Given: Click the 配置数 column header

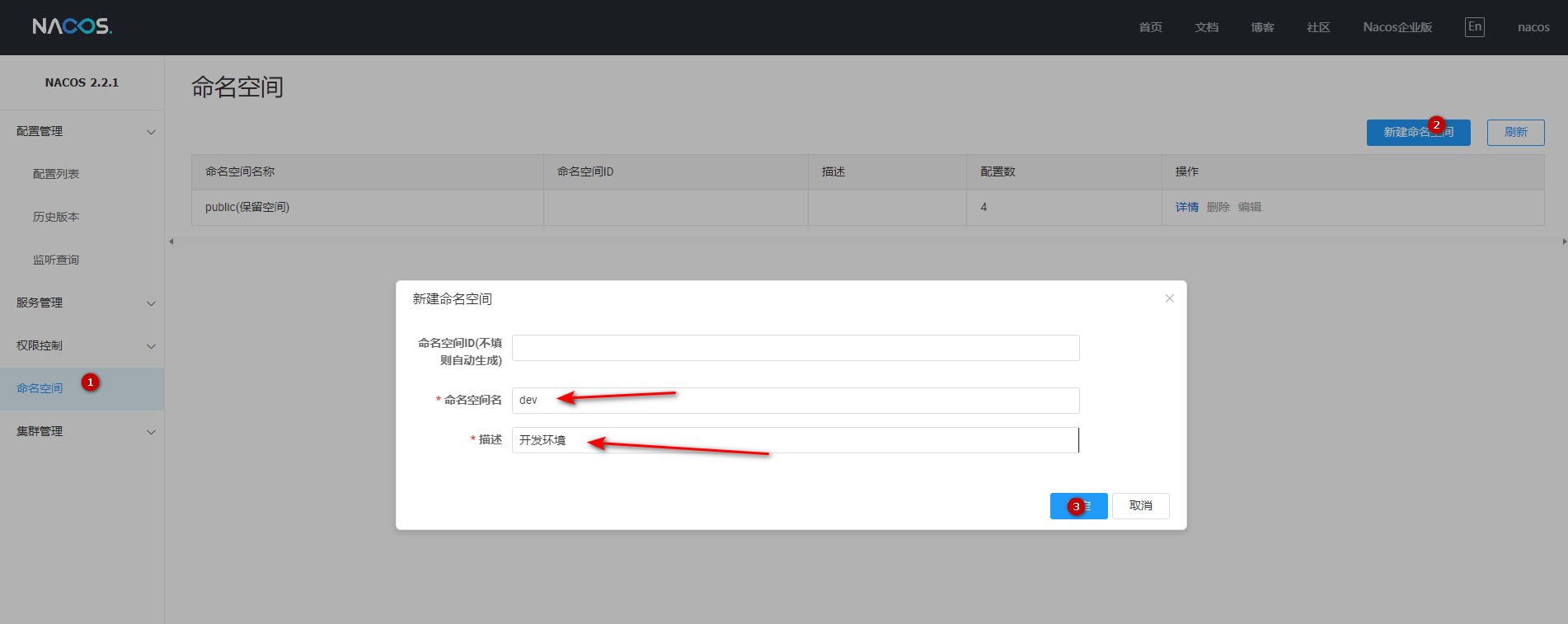Looking at the screenshot, I should [x=1064, y=172].
